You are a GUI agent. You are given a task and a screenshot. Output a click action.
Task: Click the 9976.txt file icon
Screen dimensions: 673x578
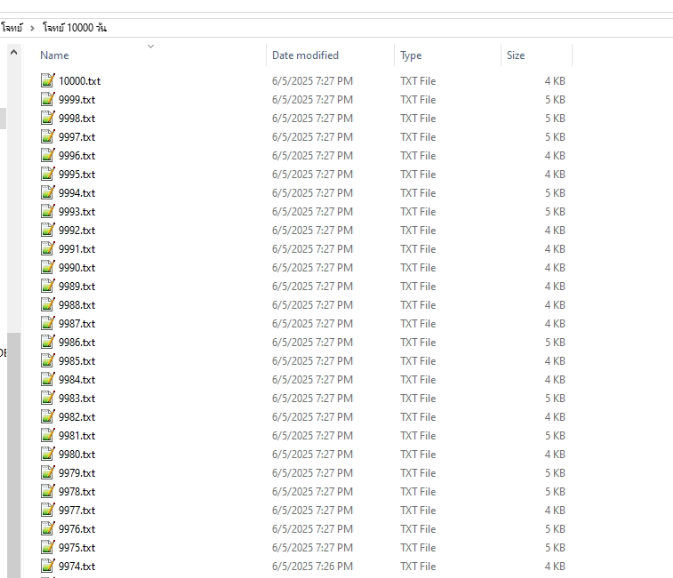(48, 529)
